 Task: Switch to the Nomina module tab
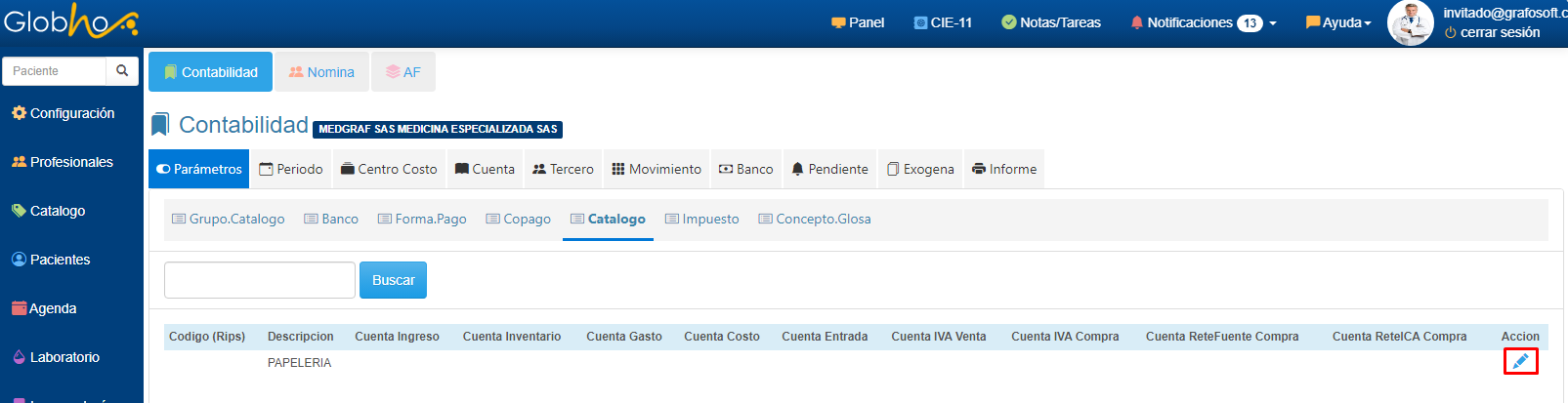321,72
